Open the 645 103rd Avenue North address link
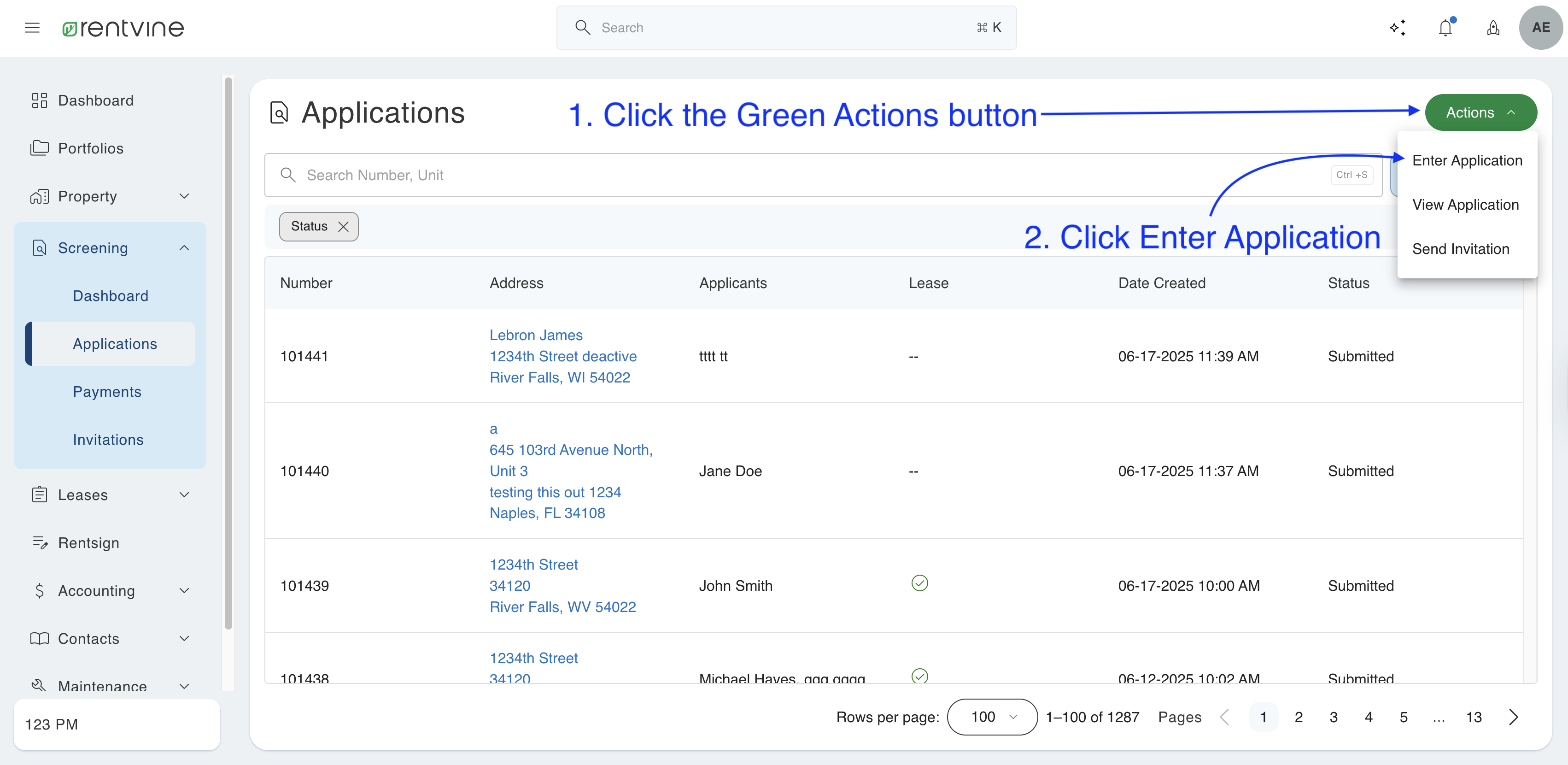Viewport: 1568px width, 765px height. [571, 471]
